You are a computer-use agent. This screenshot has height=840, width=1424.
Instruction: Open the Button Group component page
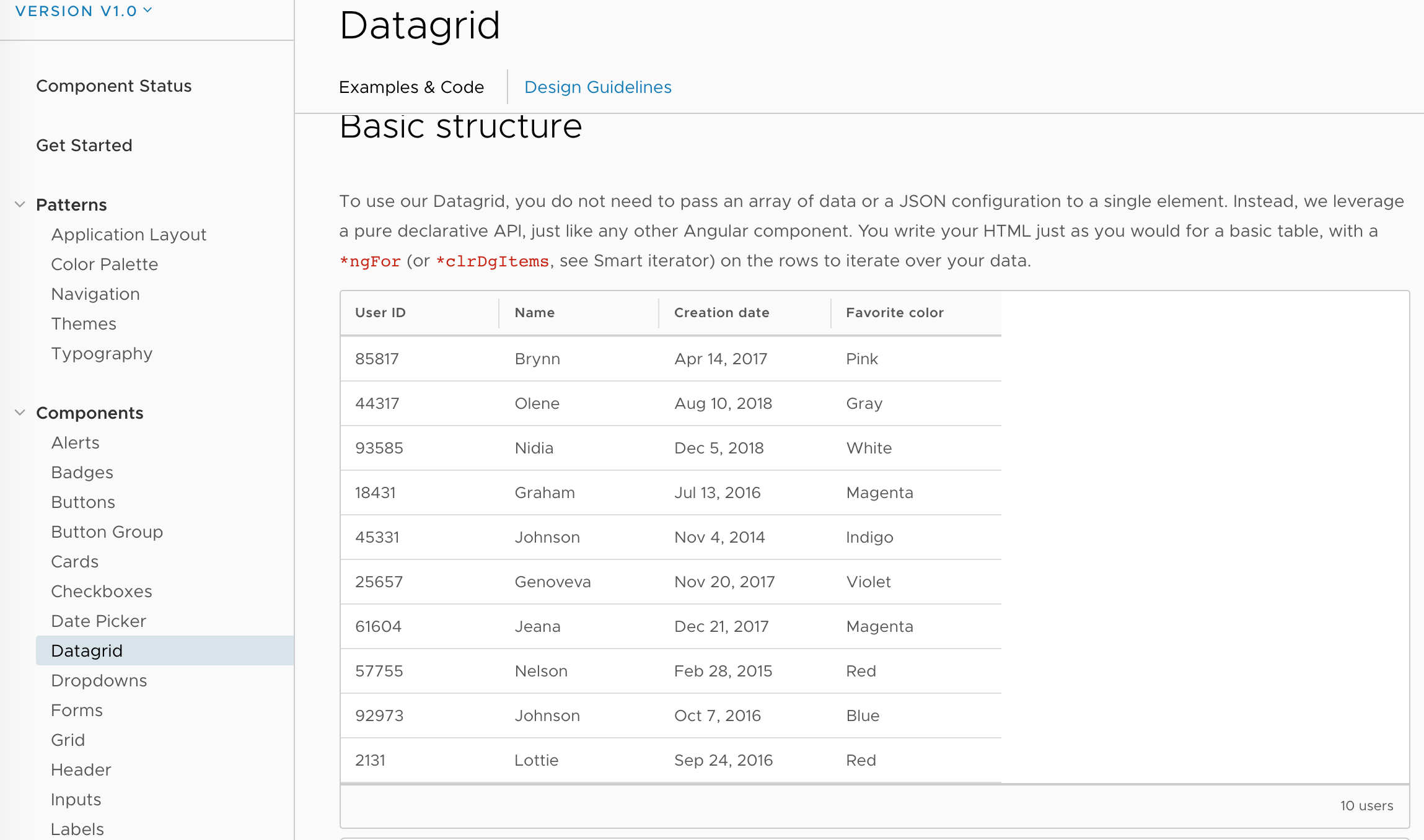tap(107, 532)
